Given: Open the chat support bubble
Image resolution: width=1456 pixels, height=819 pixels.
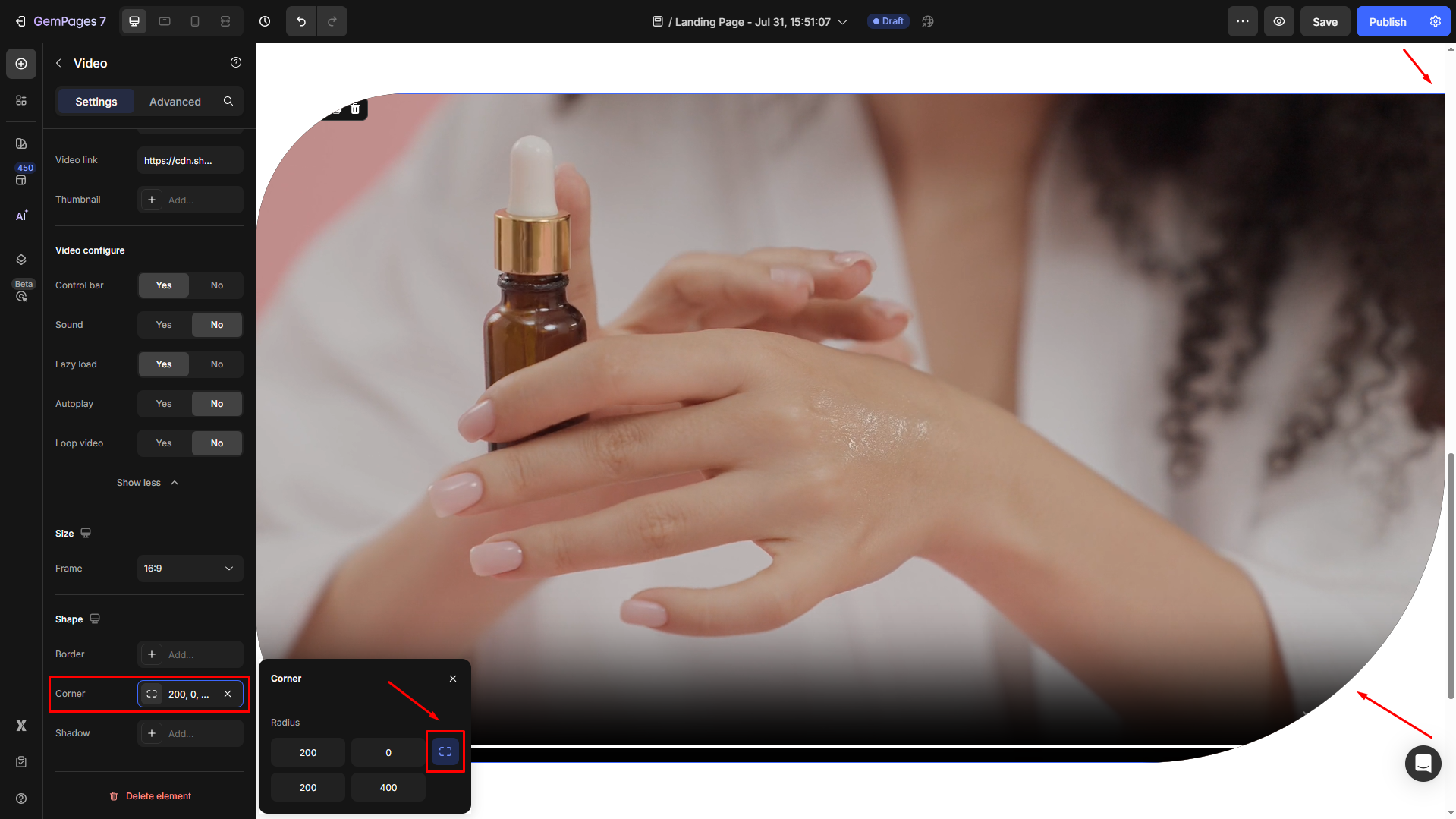Looking at the screenshot, I should coord(1423,763).
